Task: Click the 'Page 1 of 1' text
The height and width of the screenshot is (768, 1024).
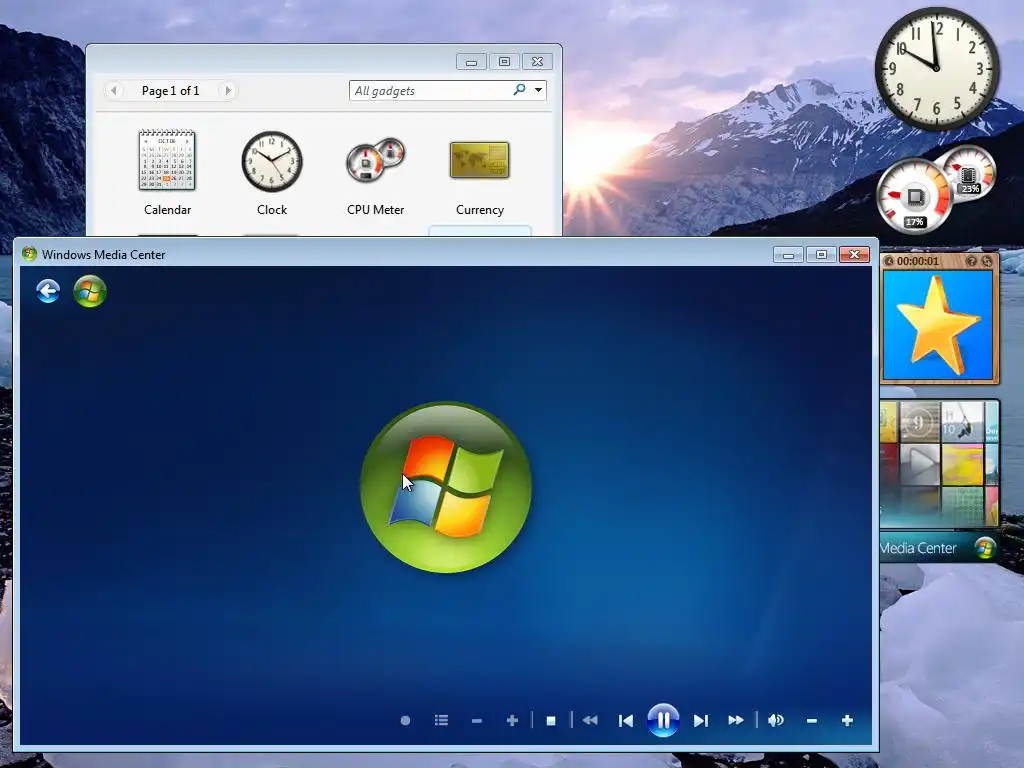Action: pyautogui.click(x=170, y=91)
